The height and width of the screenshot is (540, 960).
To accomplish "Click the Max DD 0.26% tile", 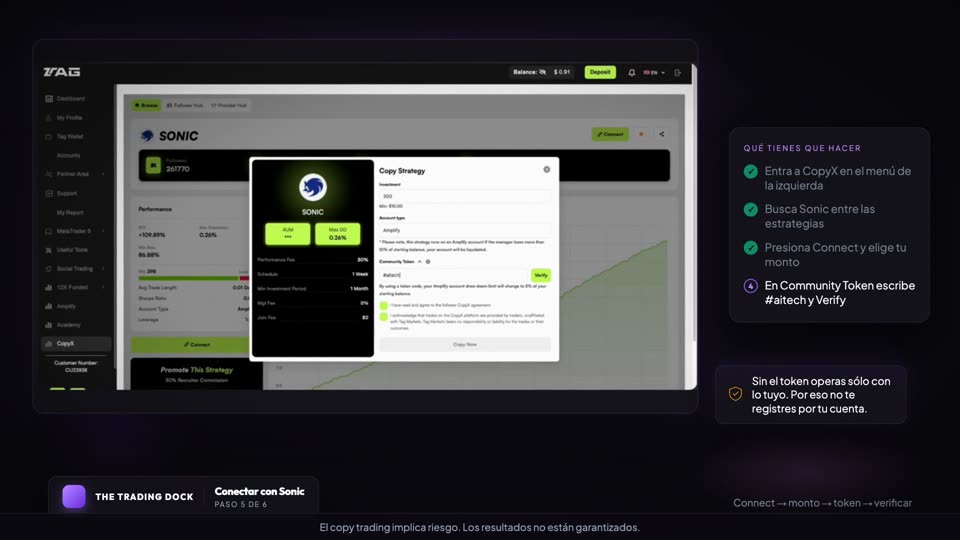I will pos(337,234).
